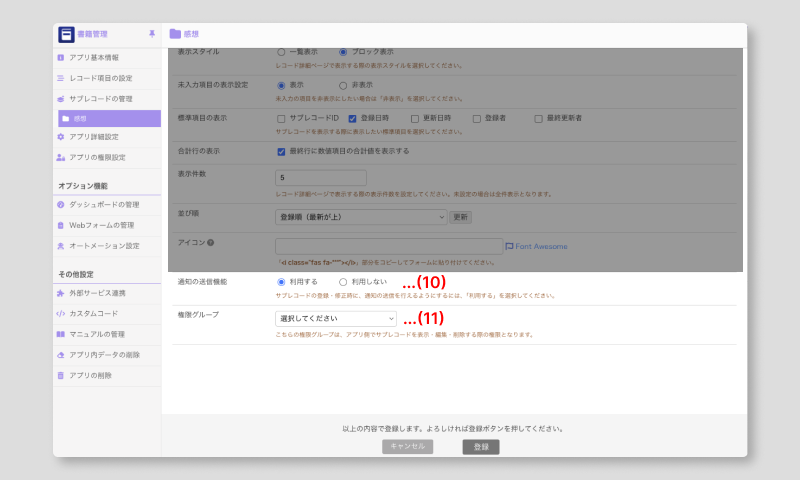Select 利用する for notification sending

[x=281, y=282]
